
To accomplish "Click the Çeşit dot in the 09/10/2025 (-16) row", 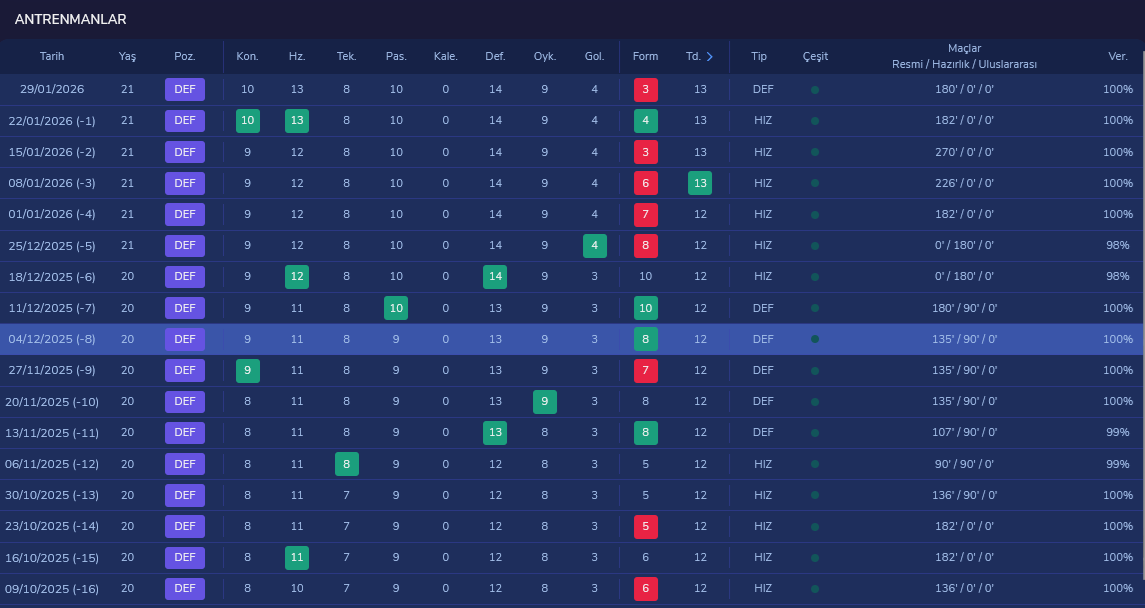I will (x=815, y=589).
